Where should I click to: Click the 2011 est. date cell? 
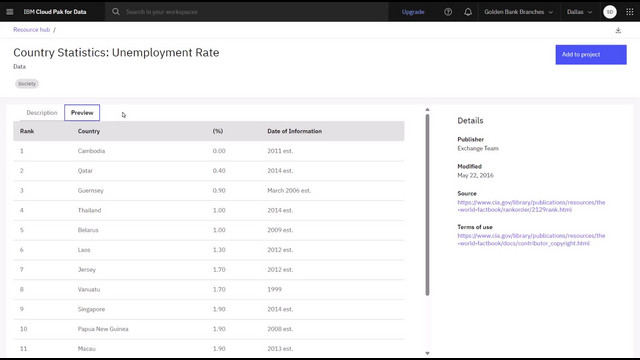tap(280, 151)
